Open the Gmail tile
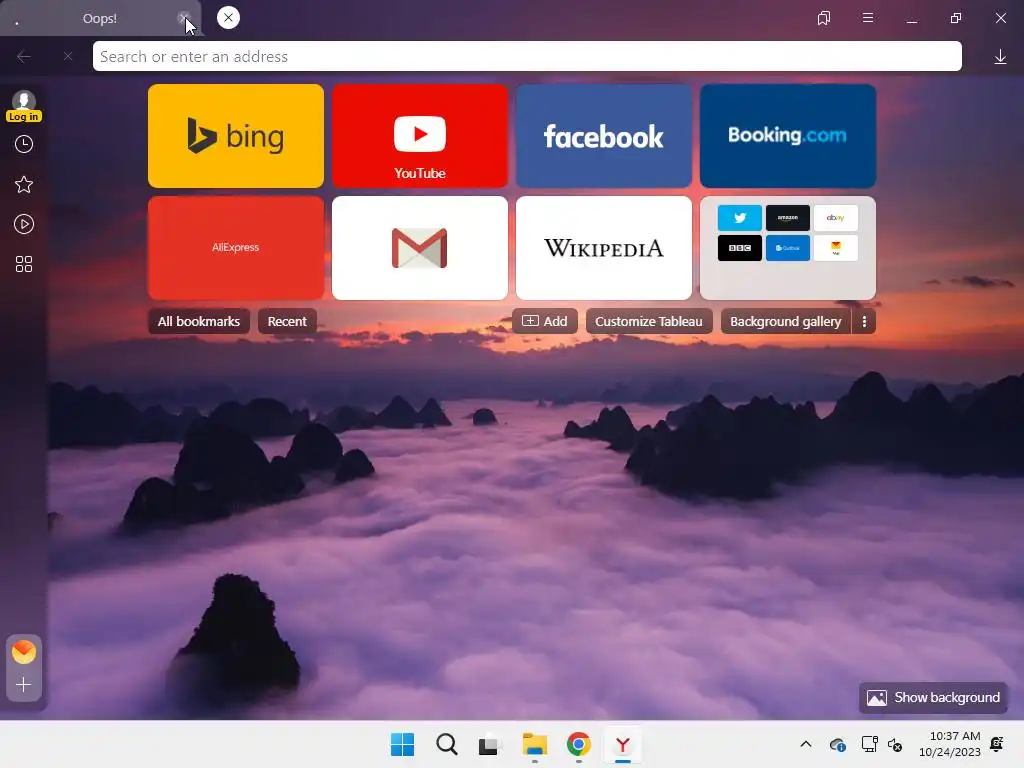Viewport: 1024px width, 768px height. 420,248
